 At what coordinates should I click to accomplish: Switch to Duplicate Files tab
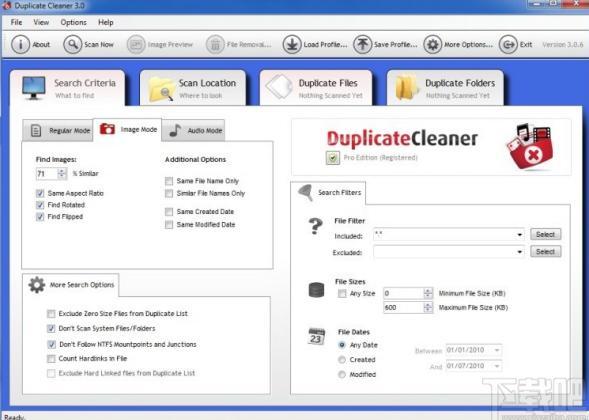[x=316, y=88]
